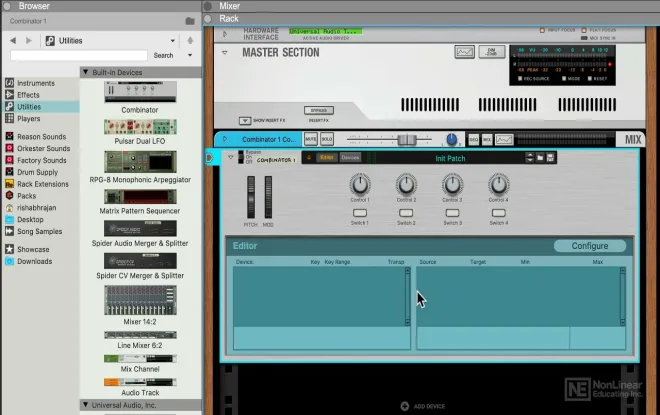Switch Combinator to Devices view
Screen dimensions: 660x415
pos(350,157)
